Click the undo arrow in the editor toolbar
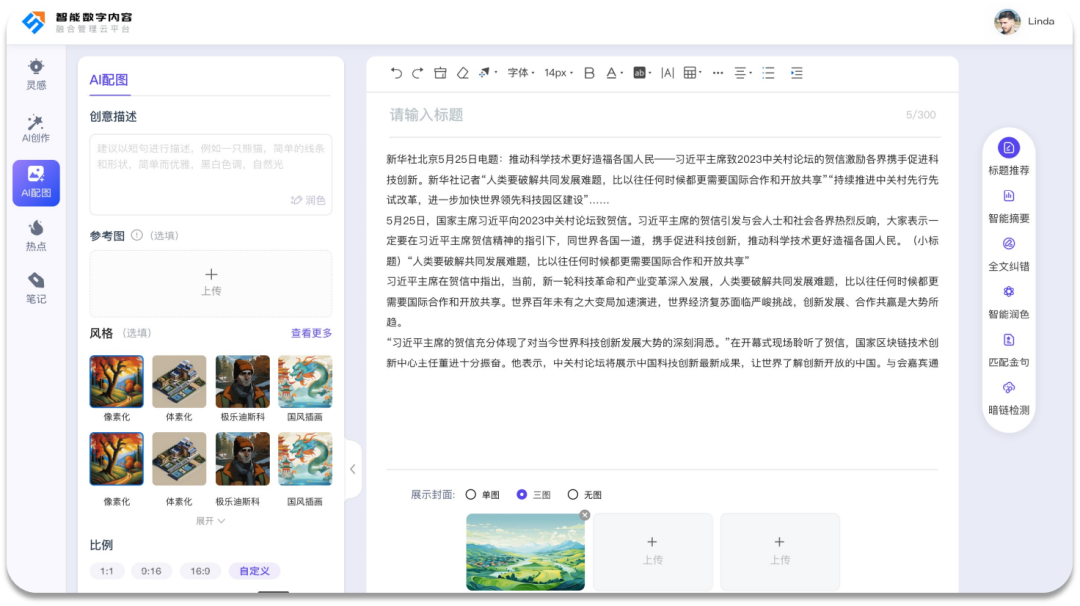Viewport: 1080px width, 606px height. (x=396, y=73)
